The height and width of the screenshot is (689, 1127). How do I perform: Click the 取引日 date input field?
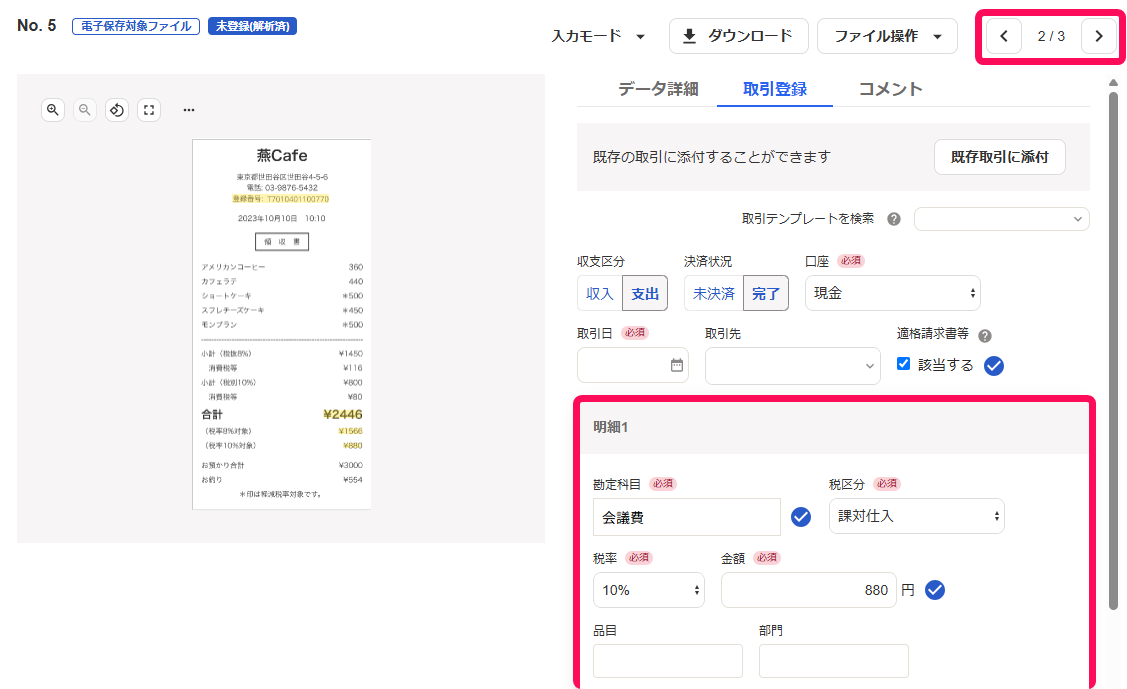point(632,365)
